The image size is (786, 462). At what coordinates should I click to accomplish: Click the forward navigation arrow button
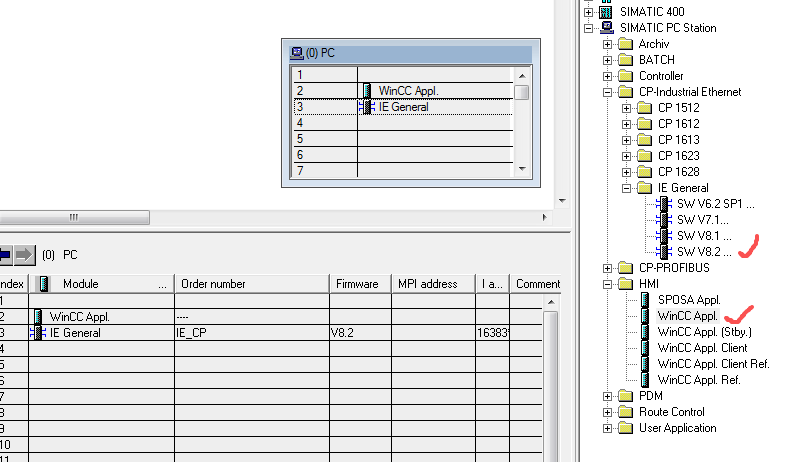24,254
